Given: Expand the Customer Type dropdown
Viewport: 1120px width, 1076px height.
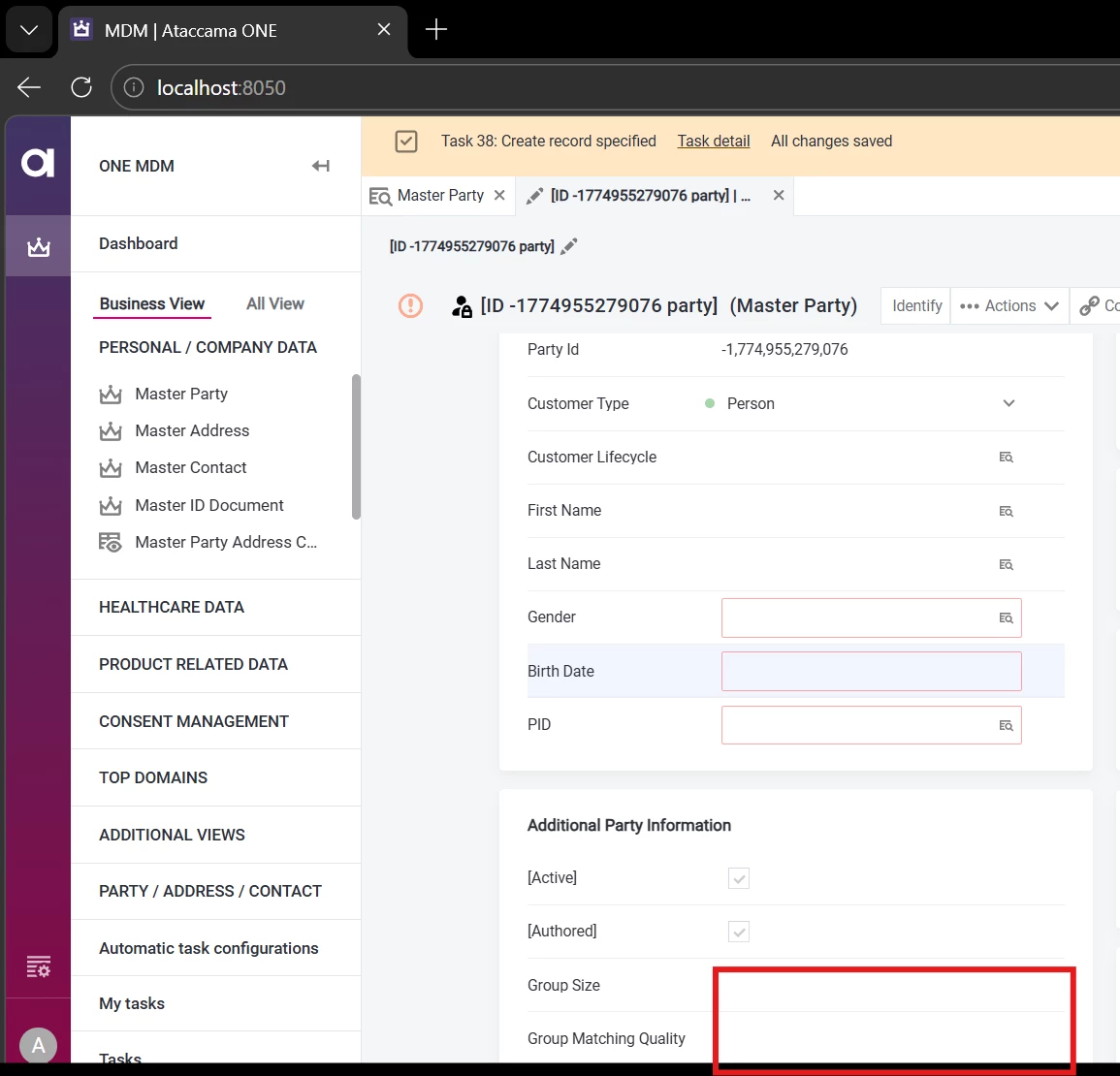Looking at the screenshot, I should (x=1008, y=403).
